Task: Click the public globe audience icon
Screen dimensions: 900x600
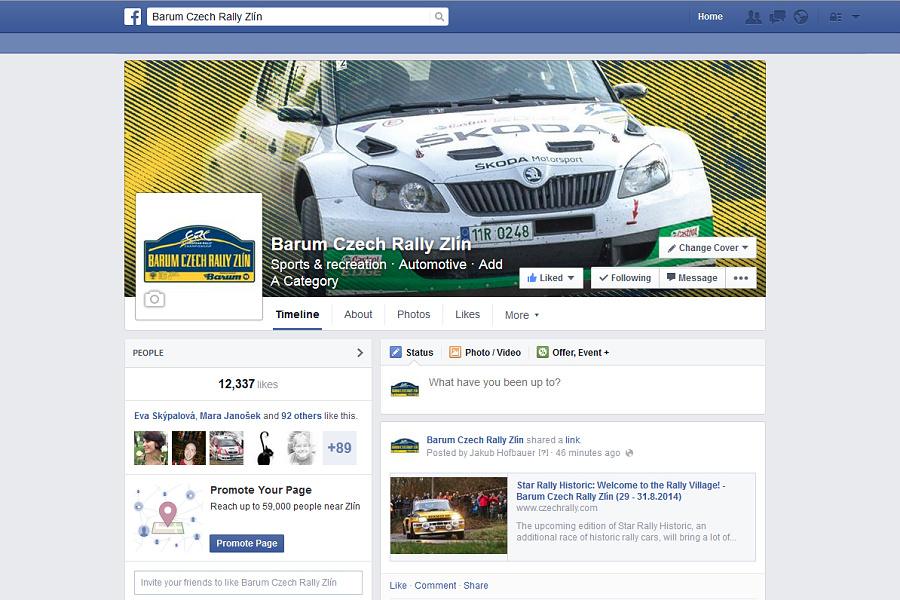Action: (x=630, y=453)
